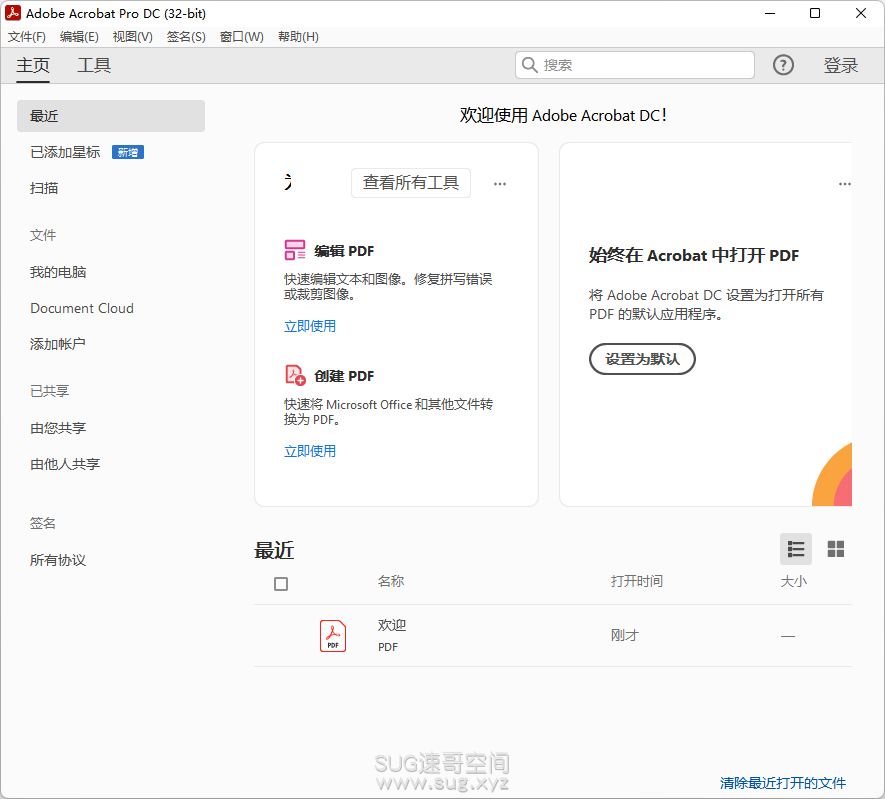Open the 视图(V) menu
Image resolution: width=885 pixels, height=799 pixels.
[x=133, y=37]
